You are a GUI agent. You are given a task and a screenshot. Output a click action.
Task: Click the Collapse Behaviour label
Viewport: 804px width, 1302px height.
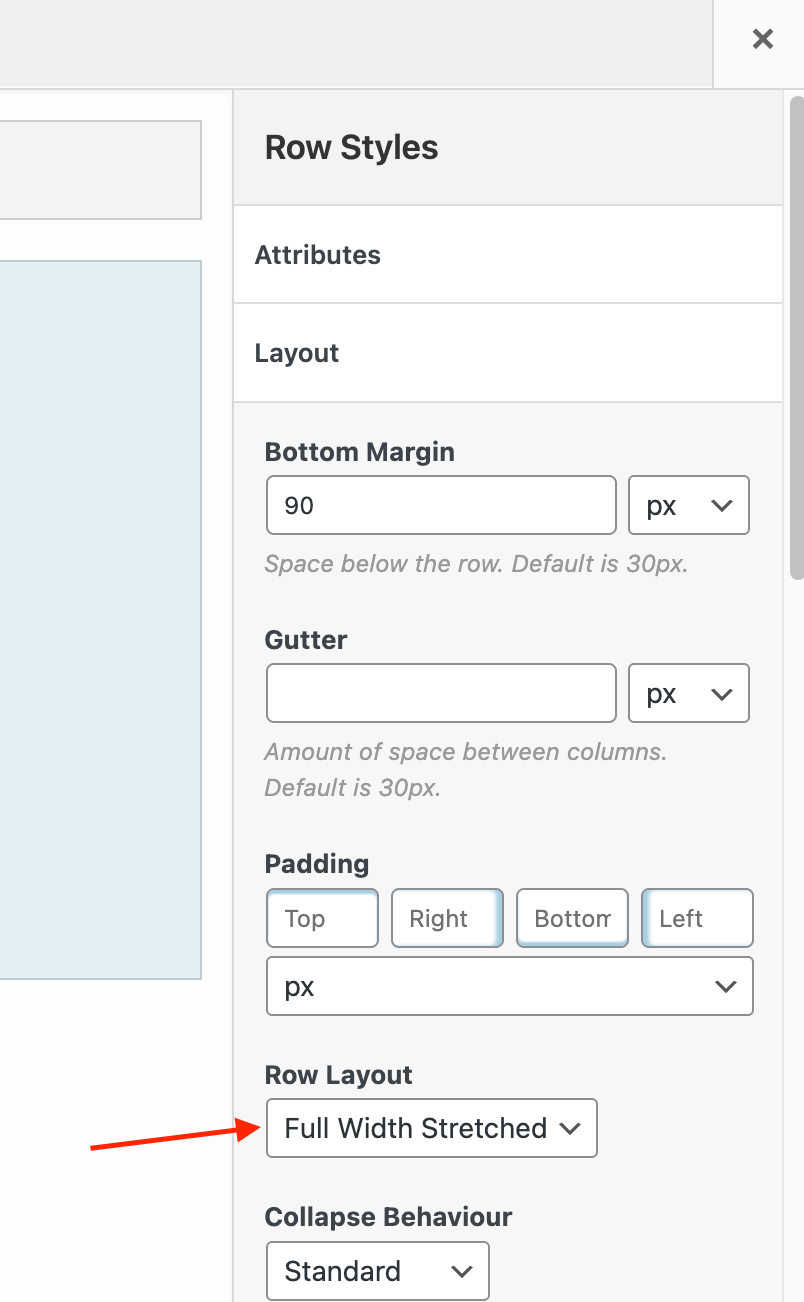coord(388,1217)
